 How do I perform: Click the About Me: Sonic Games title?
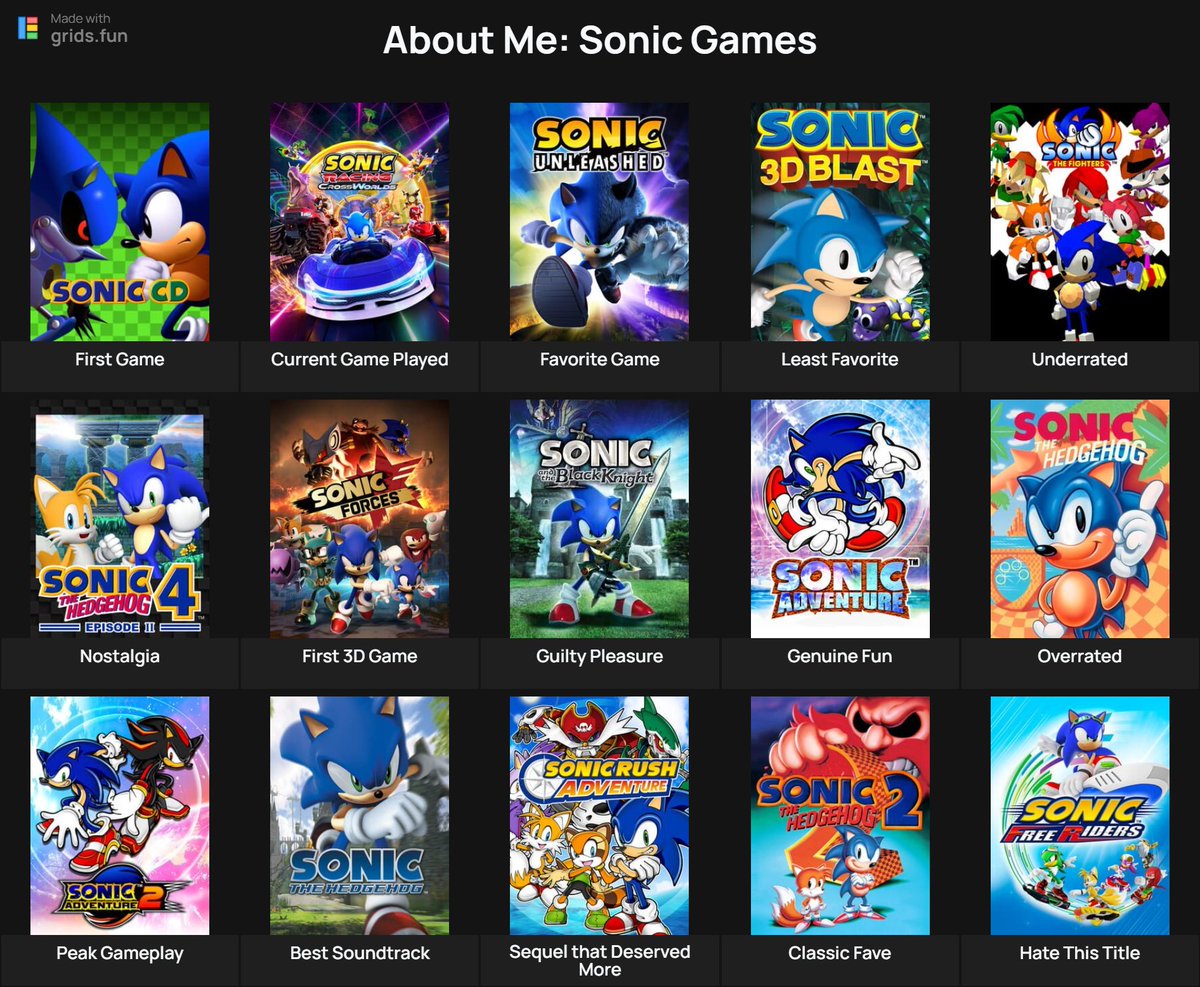click(x=600, y=41)
